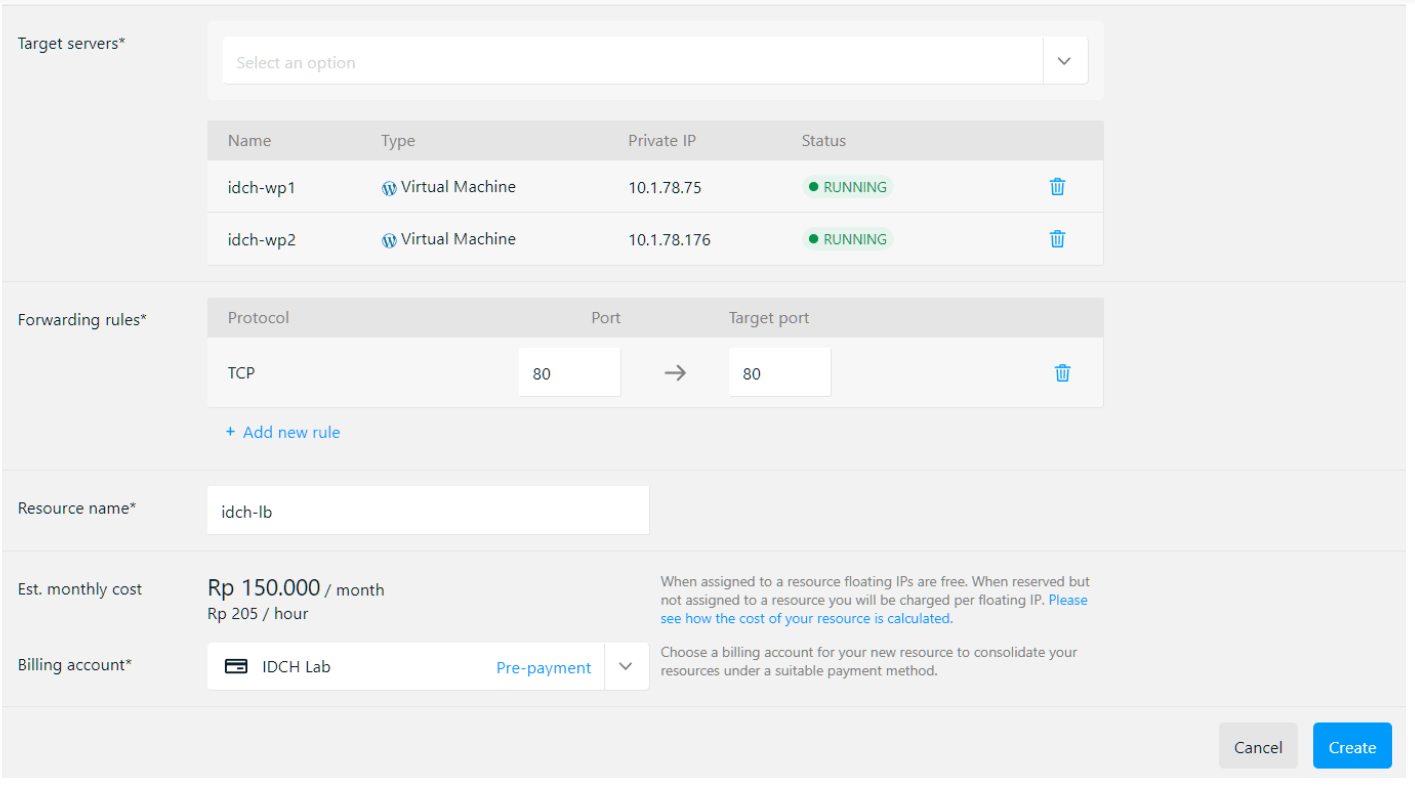Screen dimensions: 1415x788
Task: Open the resource cost calculation link
Action: click(805, 619)
